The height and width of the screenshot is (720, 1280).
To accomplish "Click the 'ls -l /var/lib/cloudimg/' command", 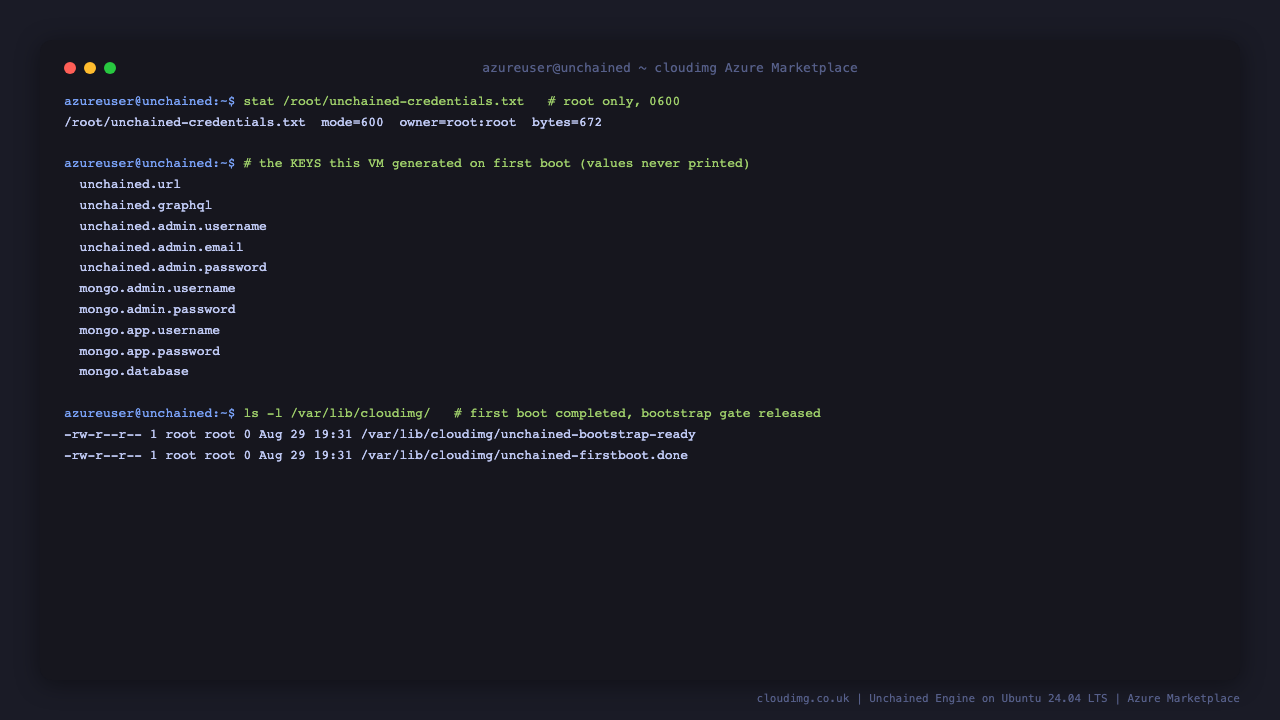I will (337, 414).
